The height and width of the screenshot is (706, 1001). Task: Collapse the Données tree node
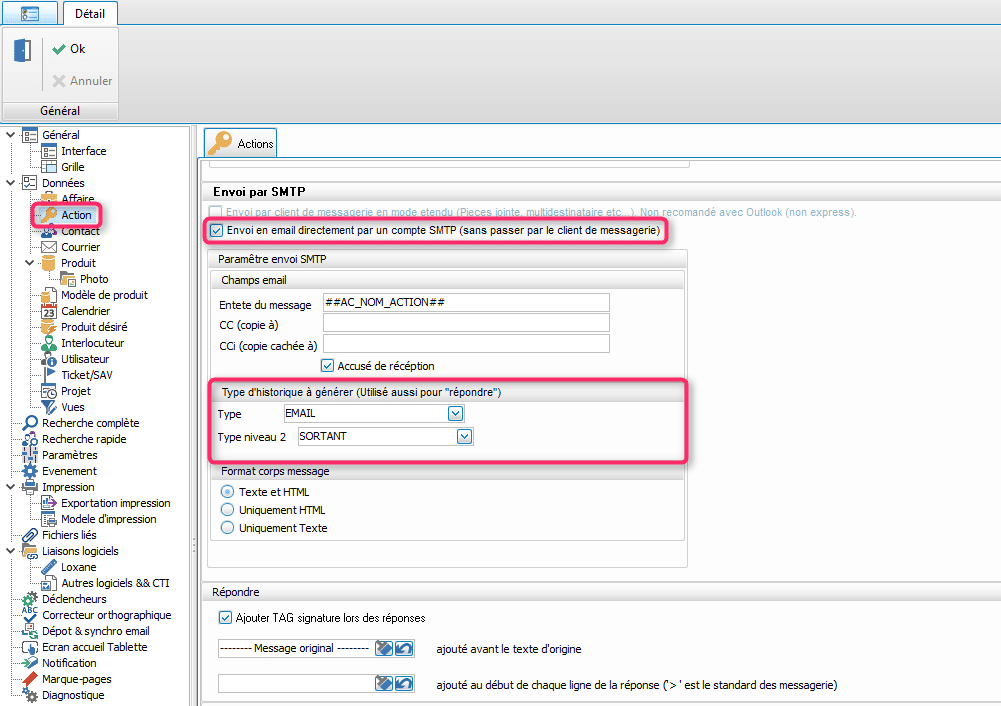[11, 183]
